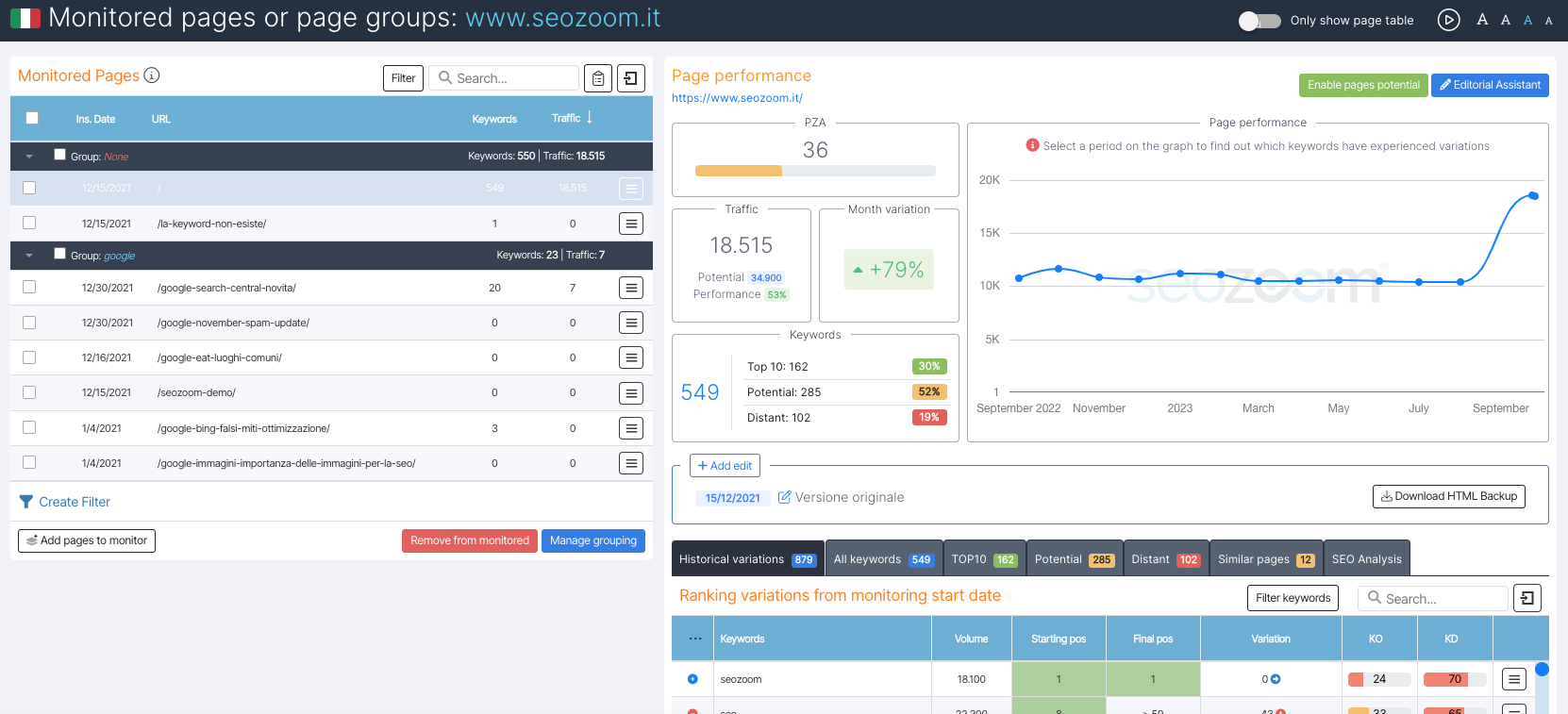Click the Add pages to monitor button

(87, 540)
